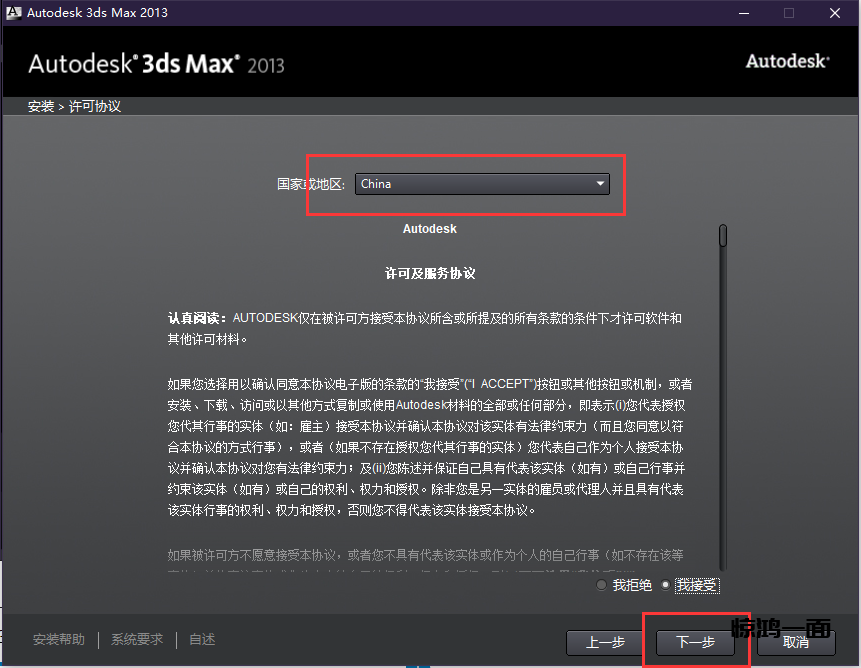The image size is (861, 668).
Task: Select the 我接受 radio button
Action: tap(666, 585)
